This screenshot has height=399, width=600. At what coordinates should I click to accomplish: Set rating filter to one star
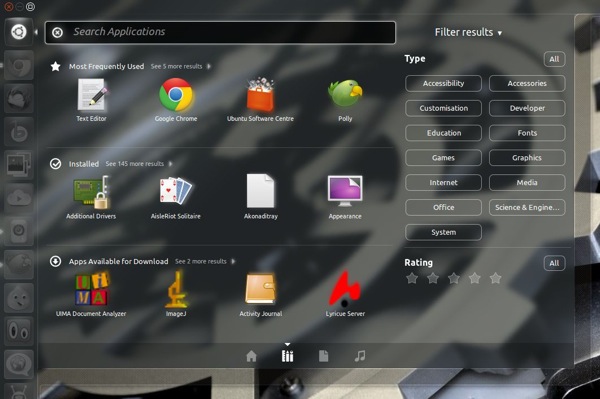click(x=412, y=278)
